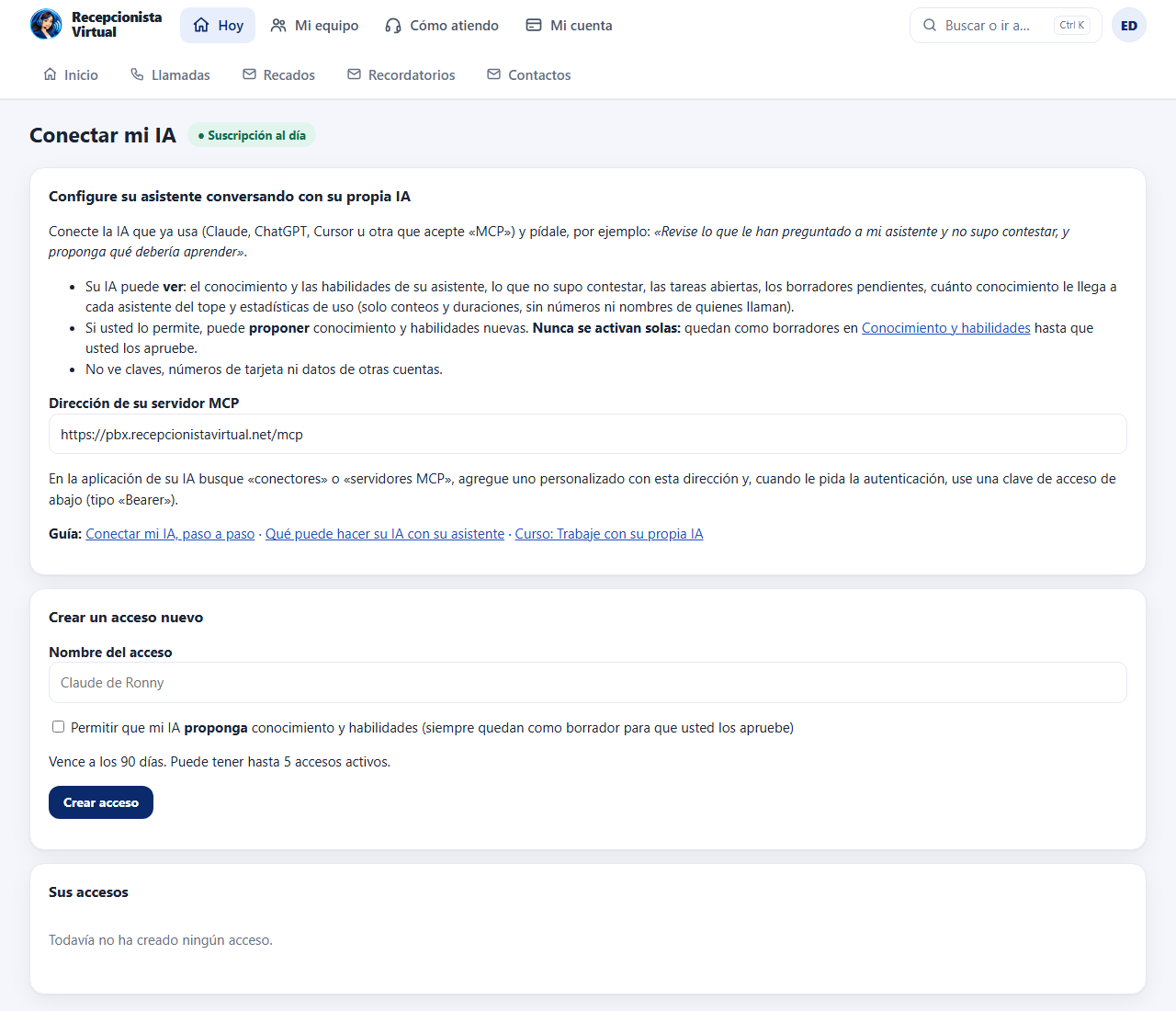
Task: Click the phone icon next to Llamadas
Action: pyautogui.click(x=137, y=74)
